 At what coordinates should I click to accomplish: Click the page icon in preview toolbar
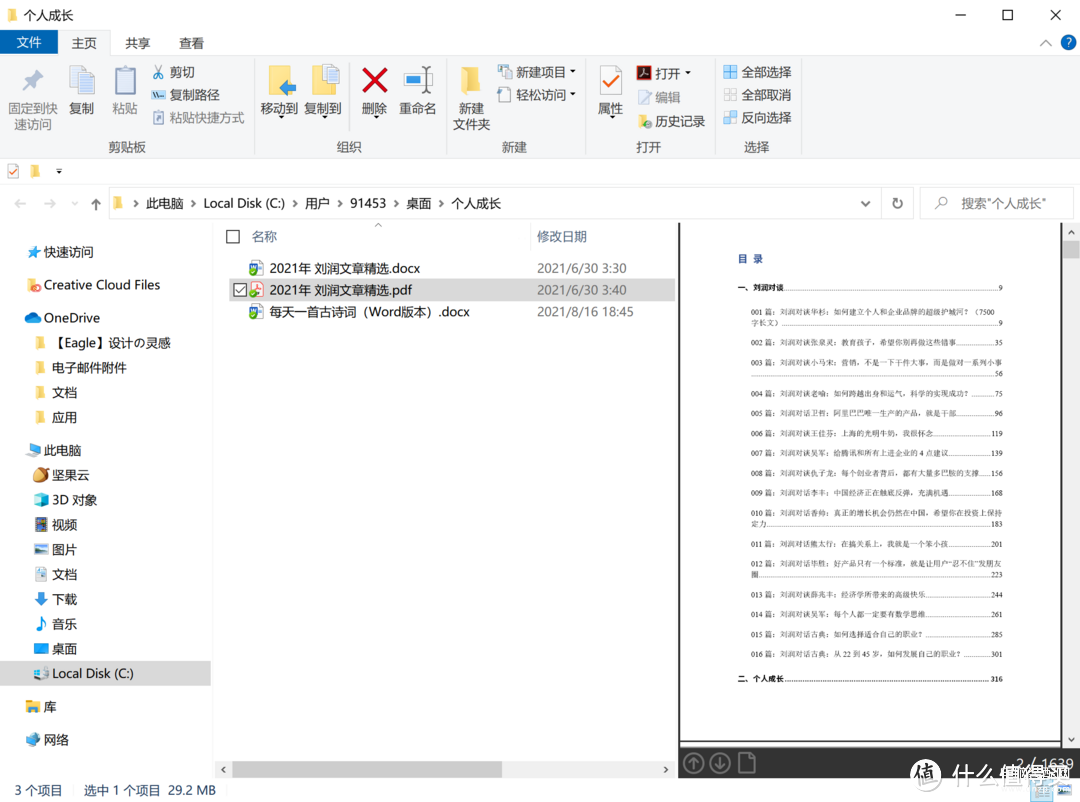point(747,763)
